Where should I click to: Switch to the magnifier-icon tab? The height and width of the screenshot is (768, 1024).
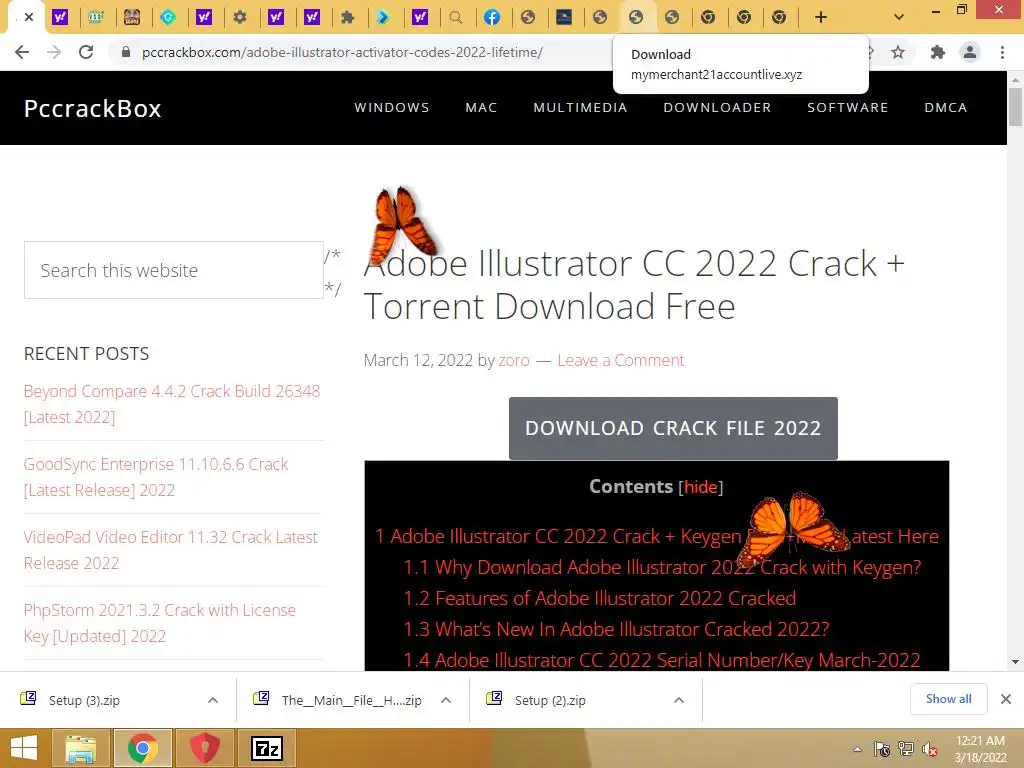pos(456,17)
